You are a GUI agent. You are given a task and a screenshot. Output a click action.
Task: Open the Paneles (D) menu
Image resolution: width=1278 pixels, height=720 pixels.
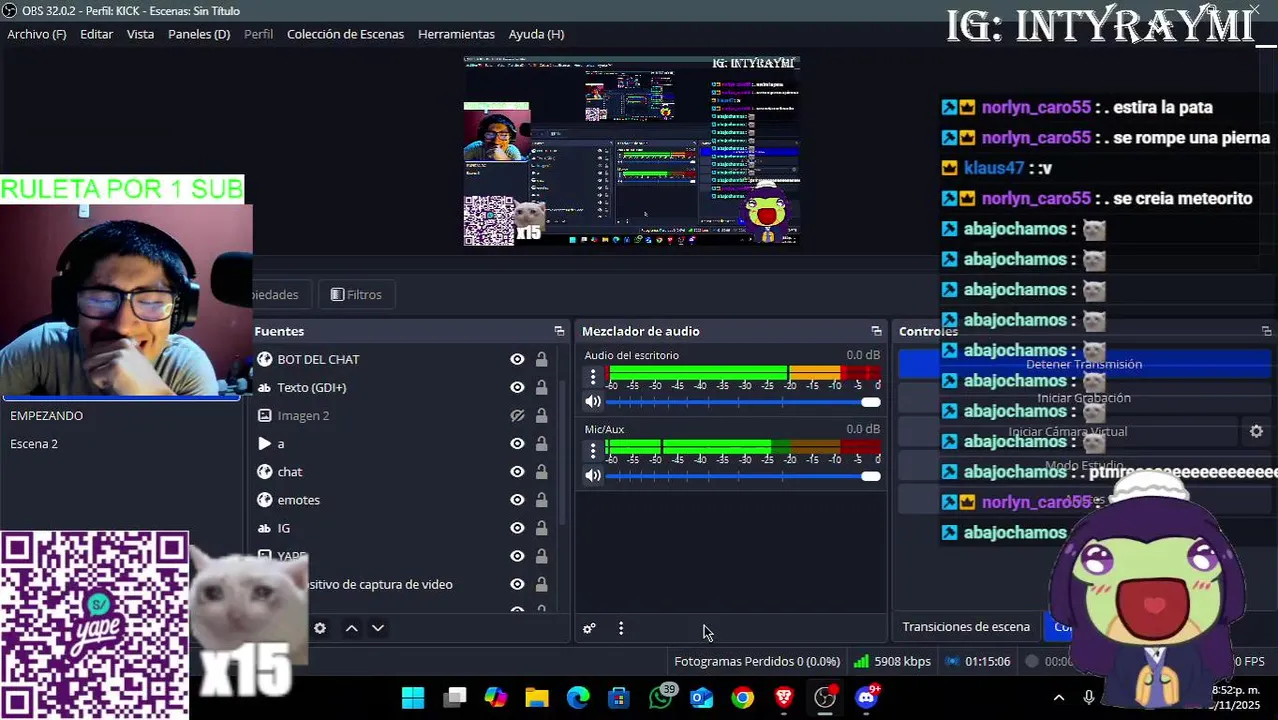pos(199,34)
